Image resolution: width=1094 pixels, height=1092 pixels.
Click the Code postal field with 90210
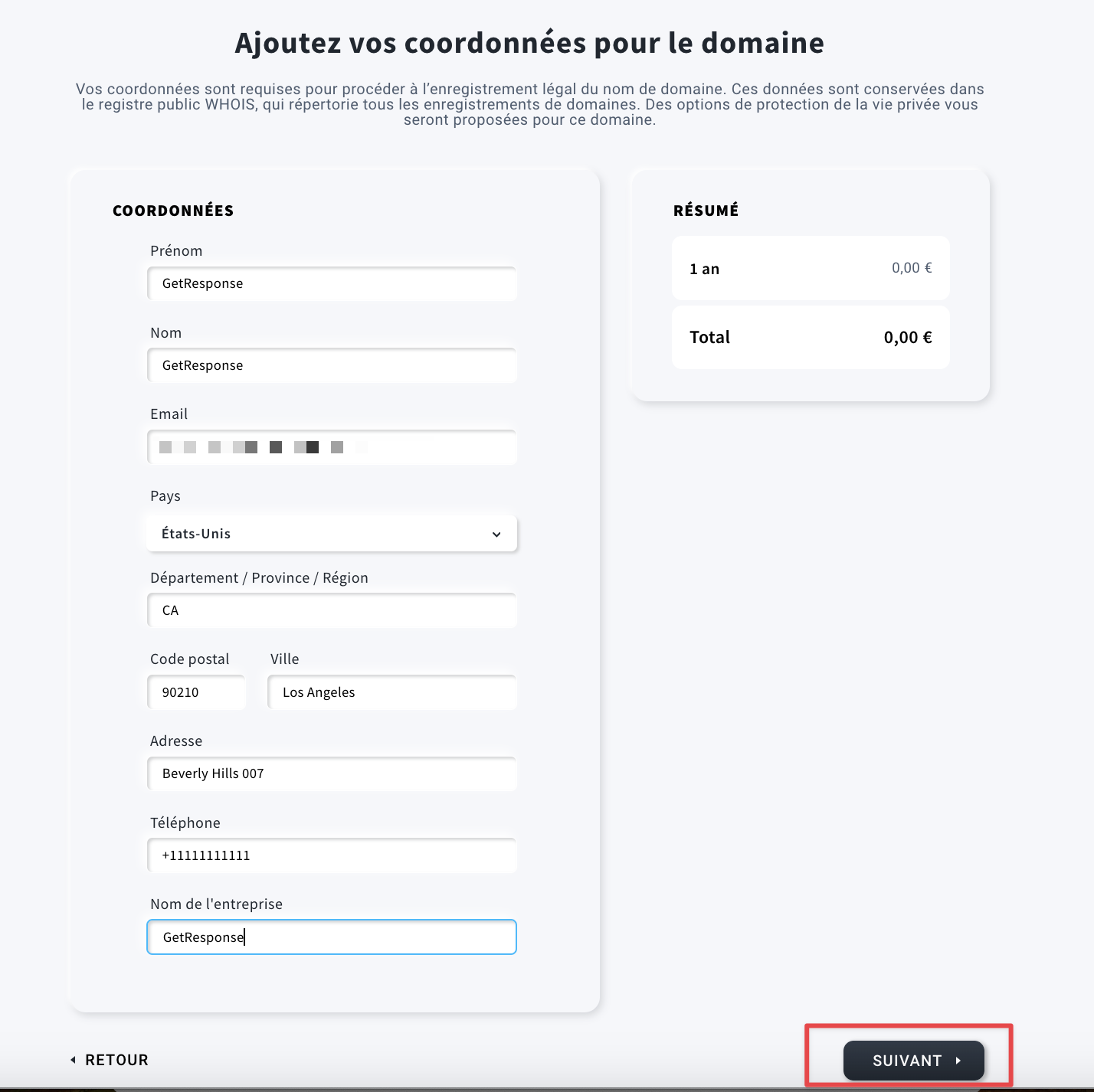(x=197, y=692)
